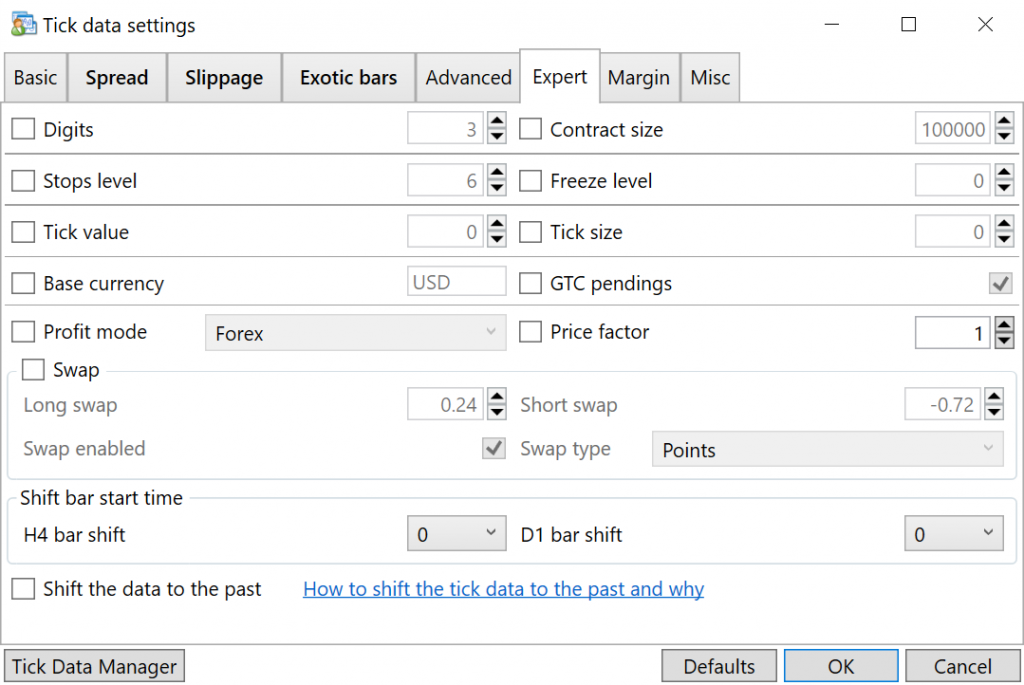Open the H4 bar shift dropdown
This screenshot has height=685, width=1024.
point(456,534)
